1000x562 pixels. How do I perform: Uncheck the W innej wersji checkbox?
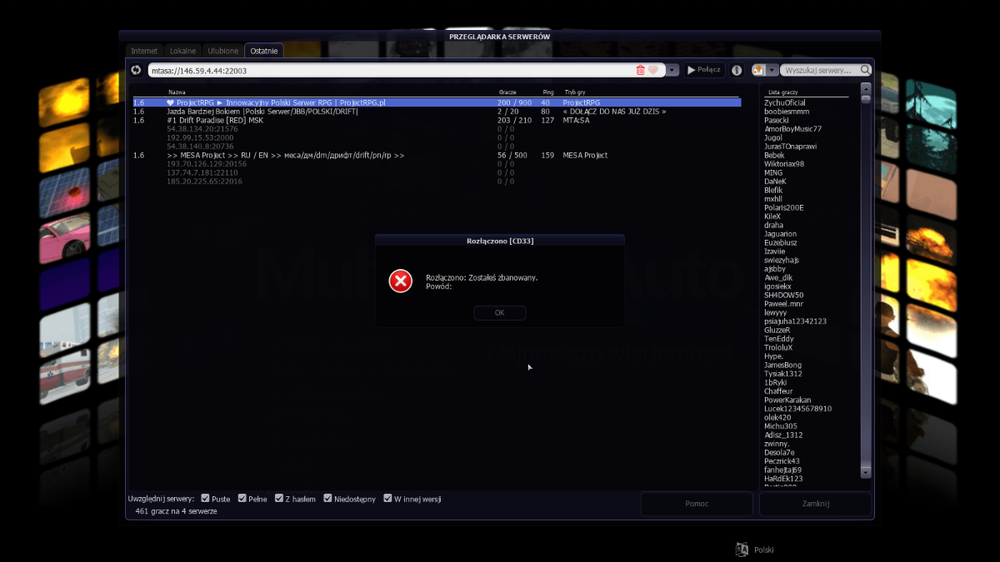(387, 498)
